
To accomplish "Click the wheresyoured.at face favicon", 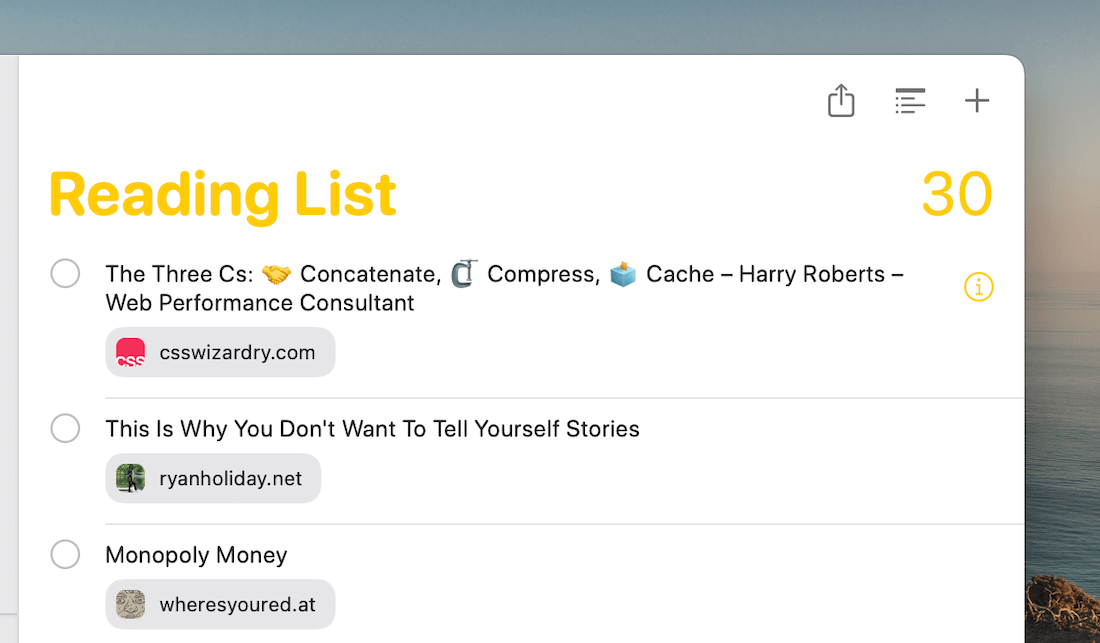I will click(x=131, y=604).
